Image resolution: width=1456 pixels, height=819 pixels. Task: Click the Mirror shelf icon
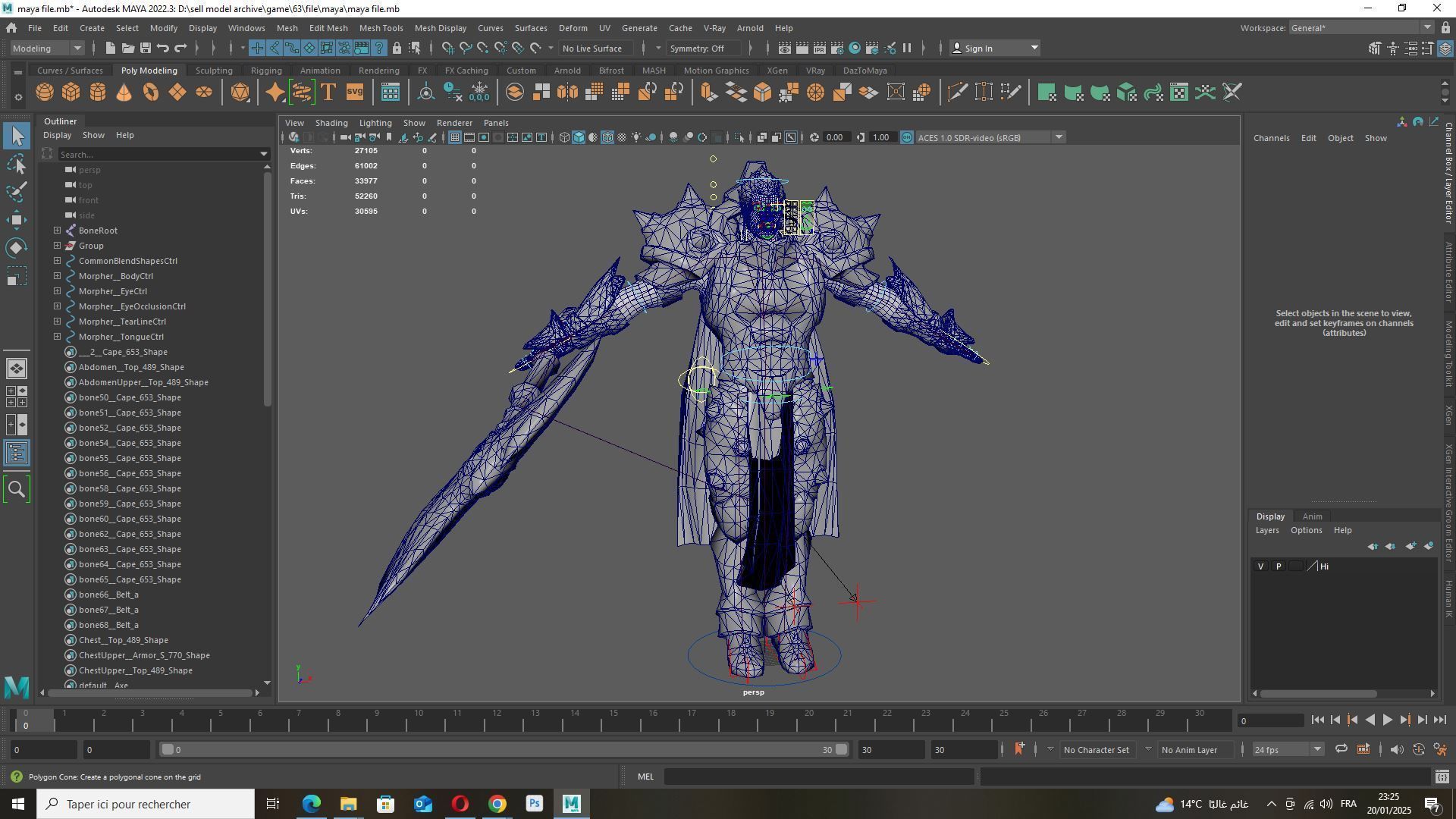pos(567,93)
